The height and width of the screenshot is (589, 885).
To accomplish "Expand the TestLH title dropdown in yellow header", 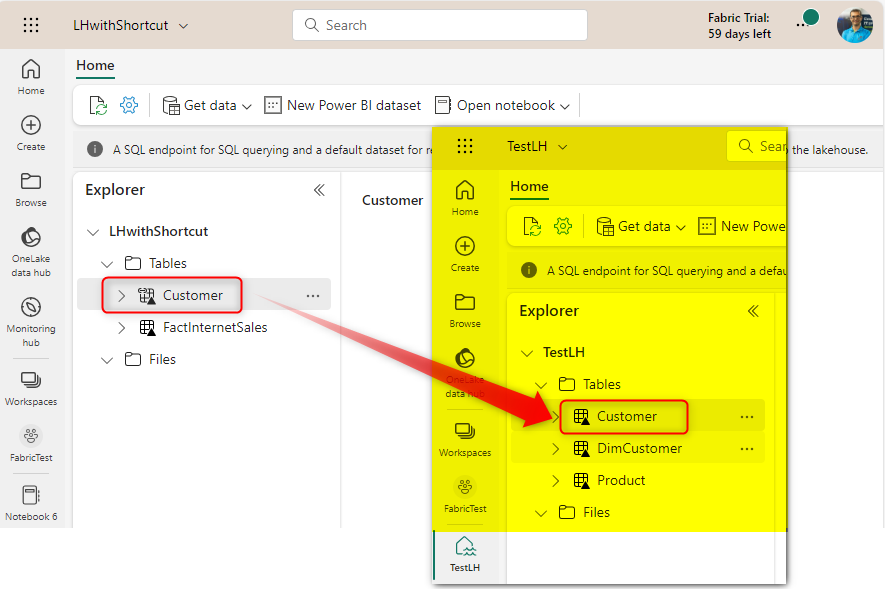I will pos(562,147).
